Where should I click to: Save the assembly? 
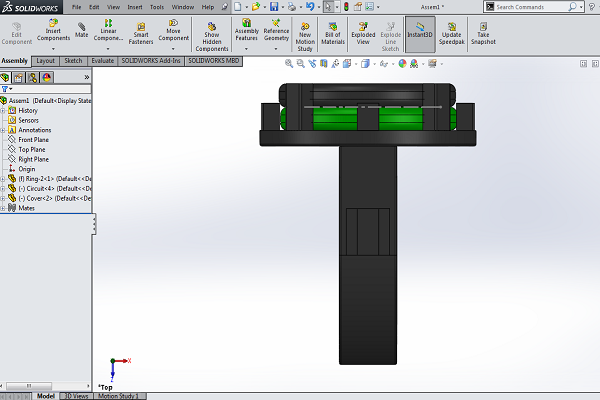[274, 7]
